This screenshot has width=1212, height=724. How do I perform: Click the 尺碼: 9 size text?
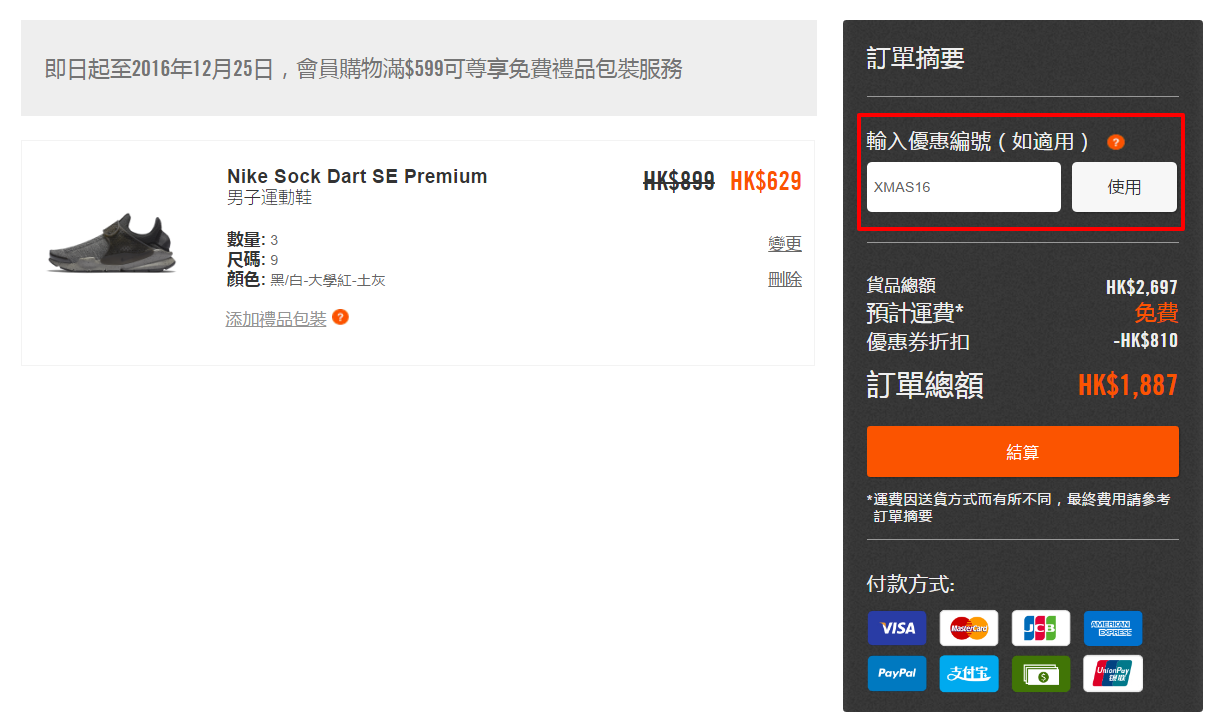(252, 260)
